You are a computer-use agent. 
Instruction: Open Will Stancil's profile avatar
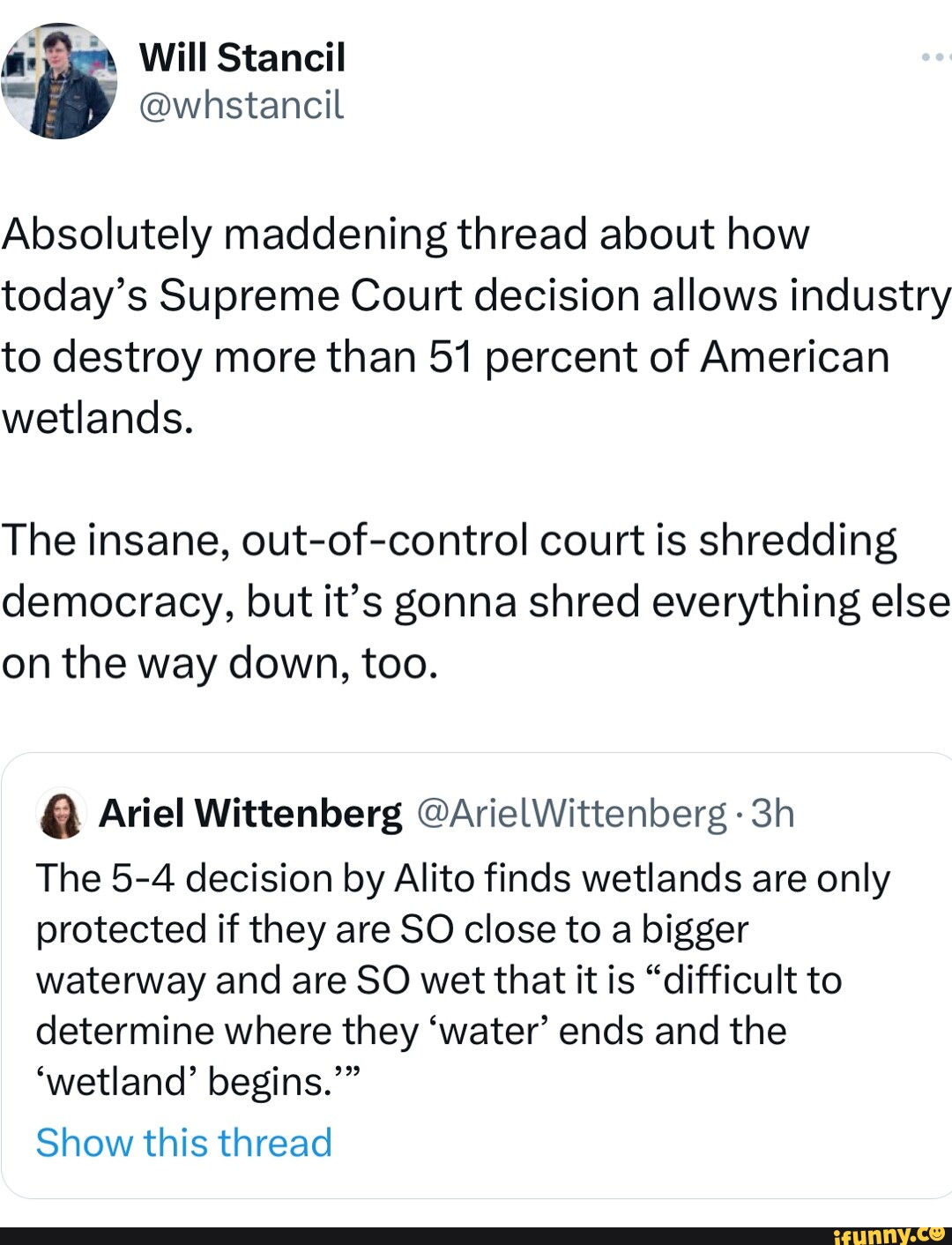[x=59, y=81]
